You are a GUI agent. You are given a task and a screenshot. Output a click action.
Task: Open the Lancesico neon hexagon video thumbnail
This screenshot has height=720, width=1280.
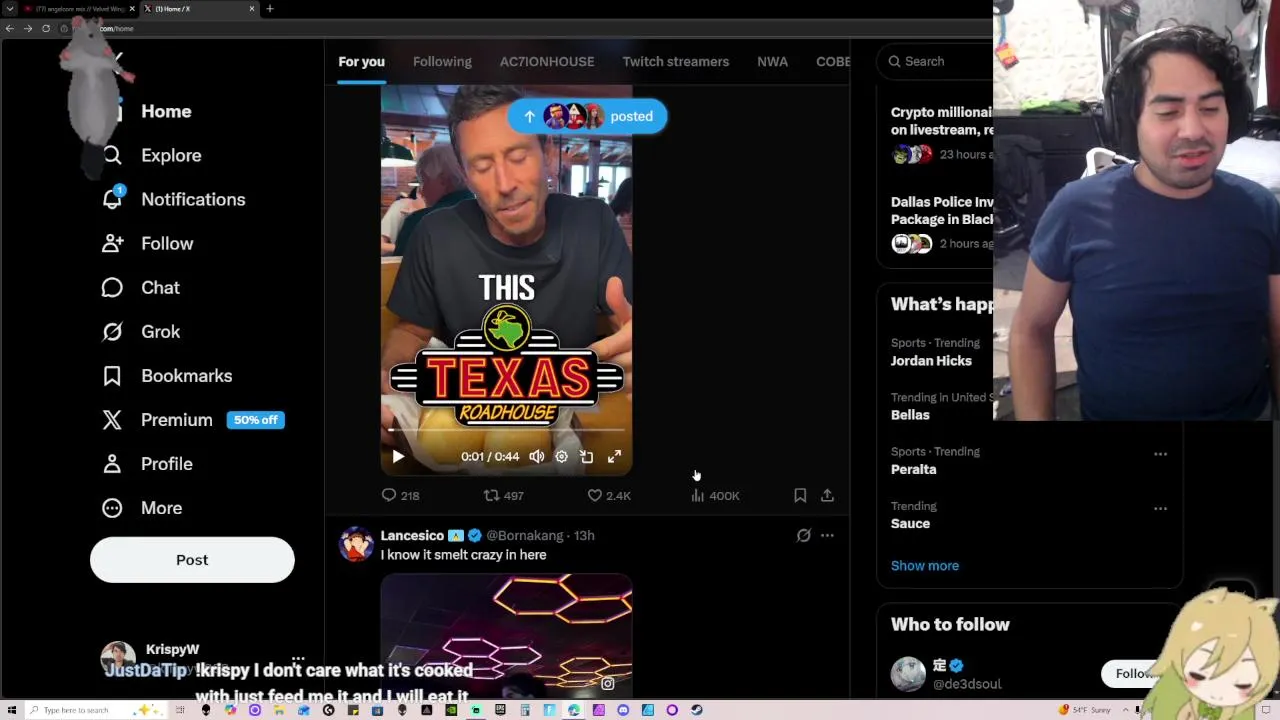point(506,635)
